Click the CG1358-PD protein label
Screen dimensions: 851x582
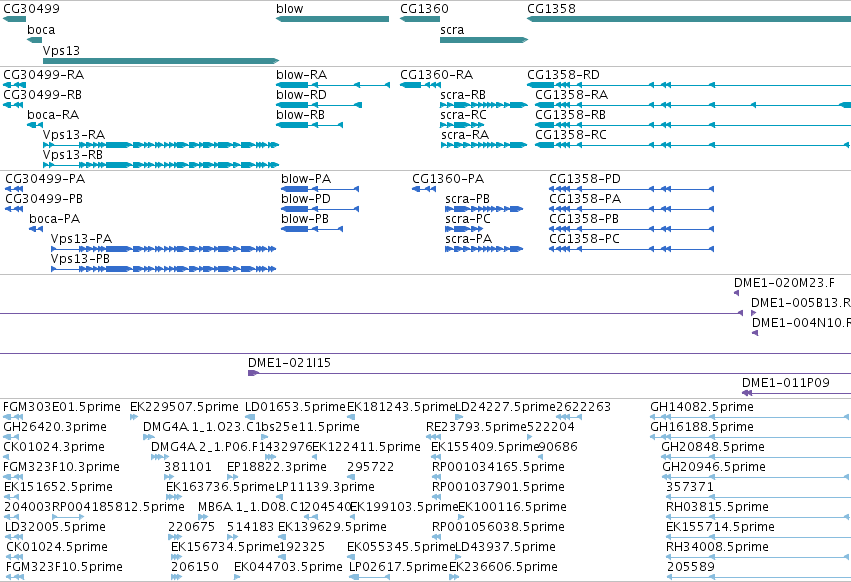tap(585, 179)
